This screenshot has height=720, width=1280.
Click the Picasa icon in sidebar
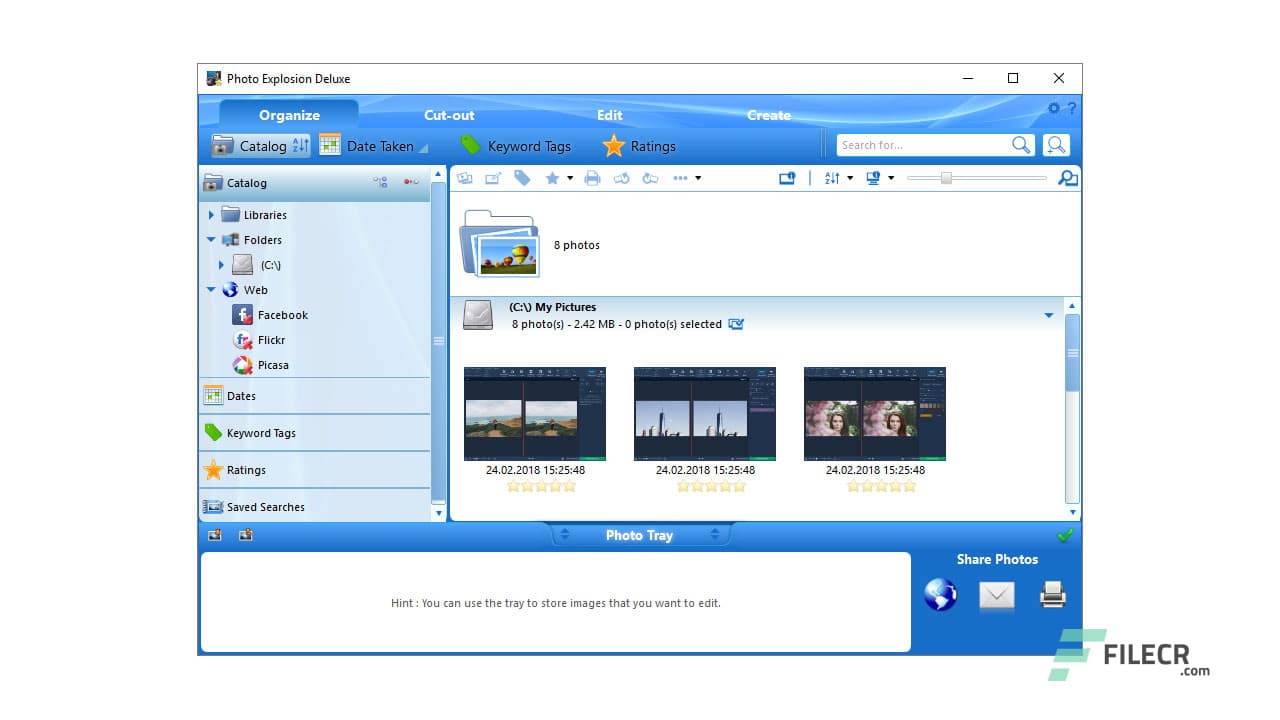[x=242, y=365]
